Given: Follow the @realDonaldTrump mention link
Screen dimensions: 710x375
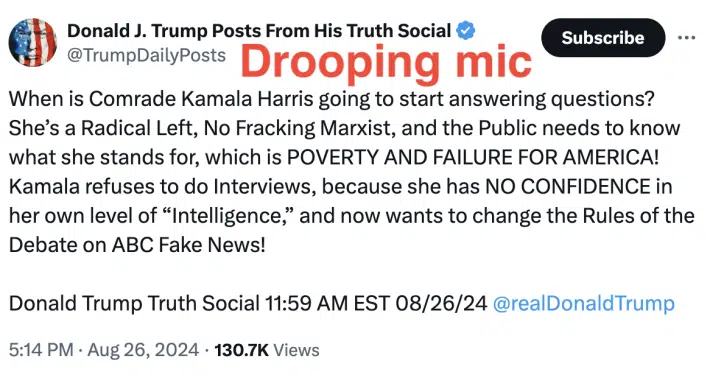Looking at the screenshot, I should coord(583,303).
